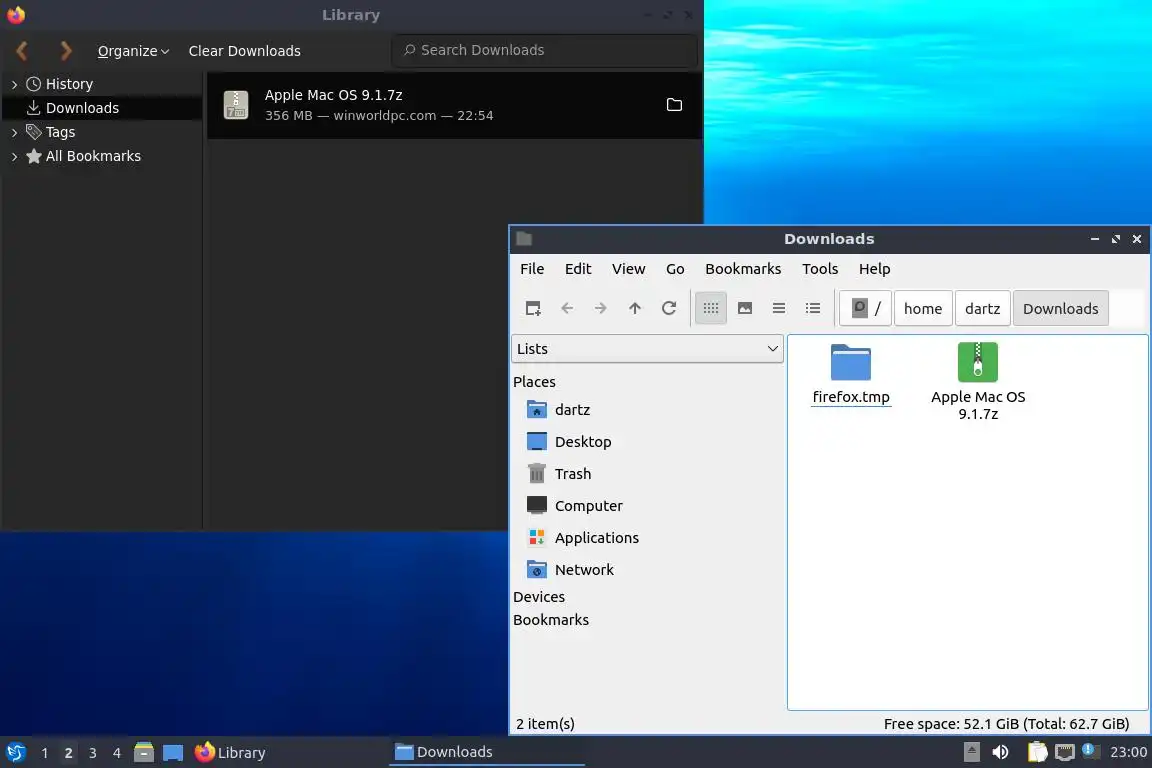1152x768 pixels.
Task: Navigate to home in path bar
Action: [923, 308]
